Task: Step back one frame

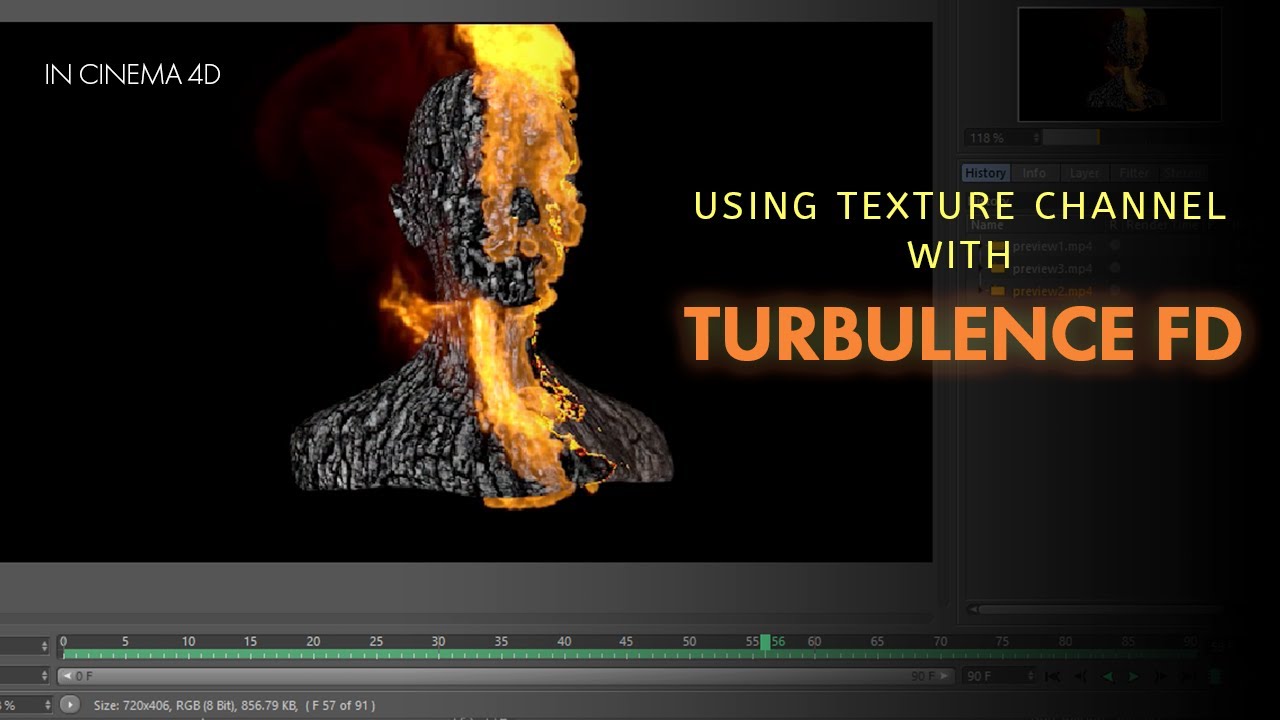Action: point(1080,677)
